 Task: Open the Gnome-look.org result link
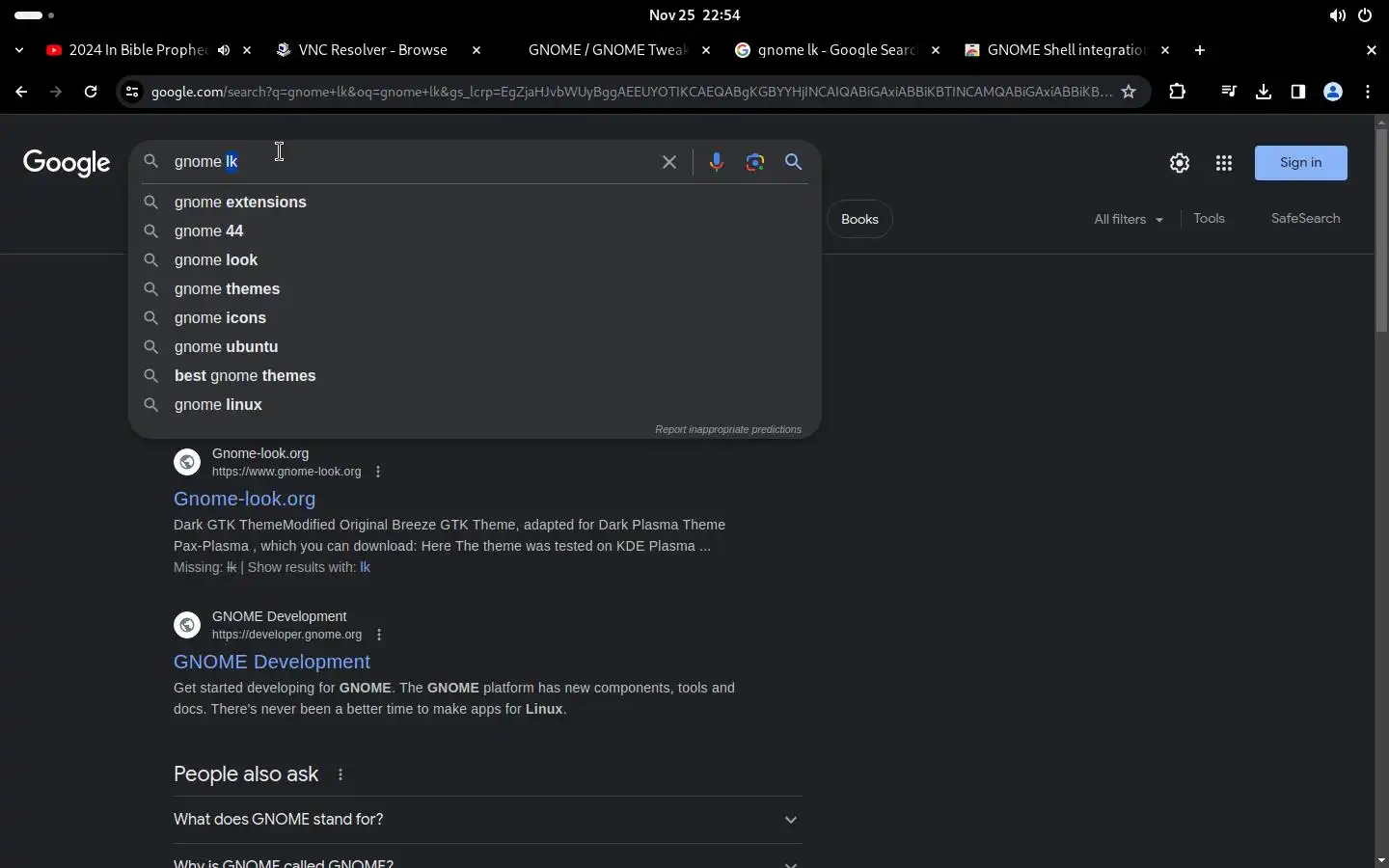coord(245,499)
